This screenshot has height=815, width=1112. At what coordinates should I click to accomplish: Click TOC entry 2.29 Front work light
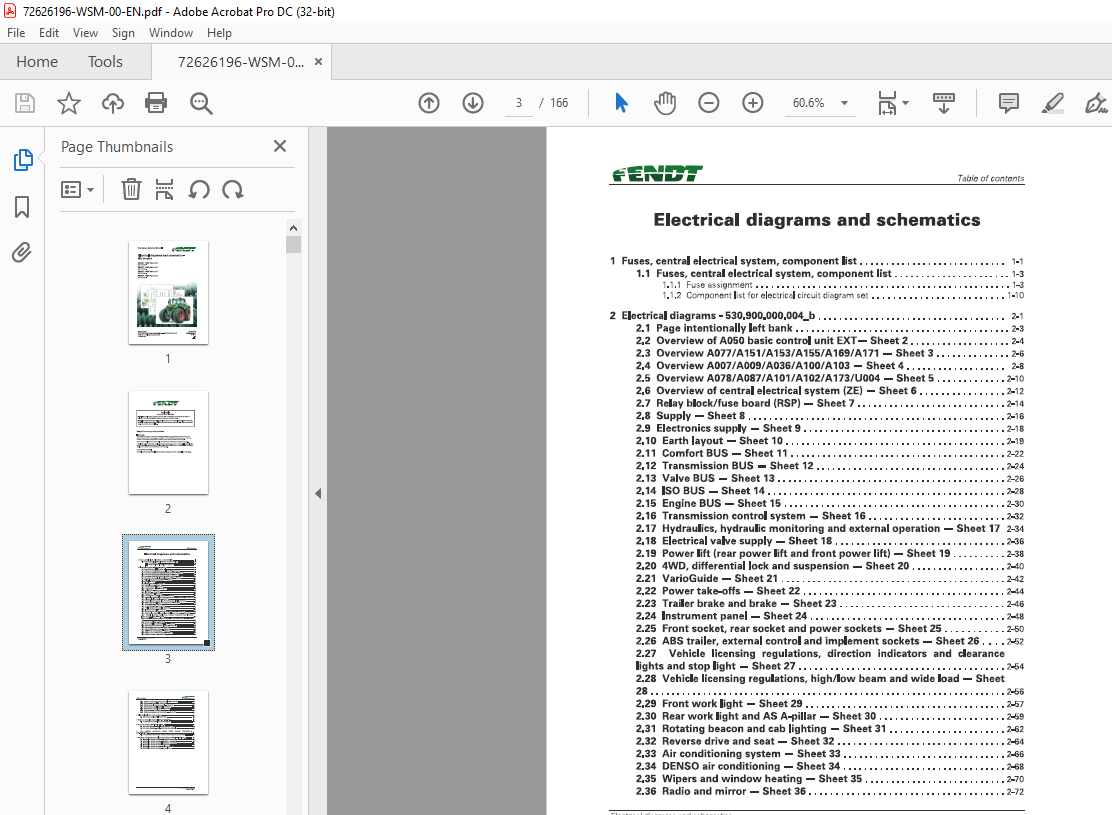point(830,704)
